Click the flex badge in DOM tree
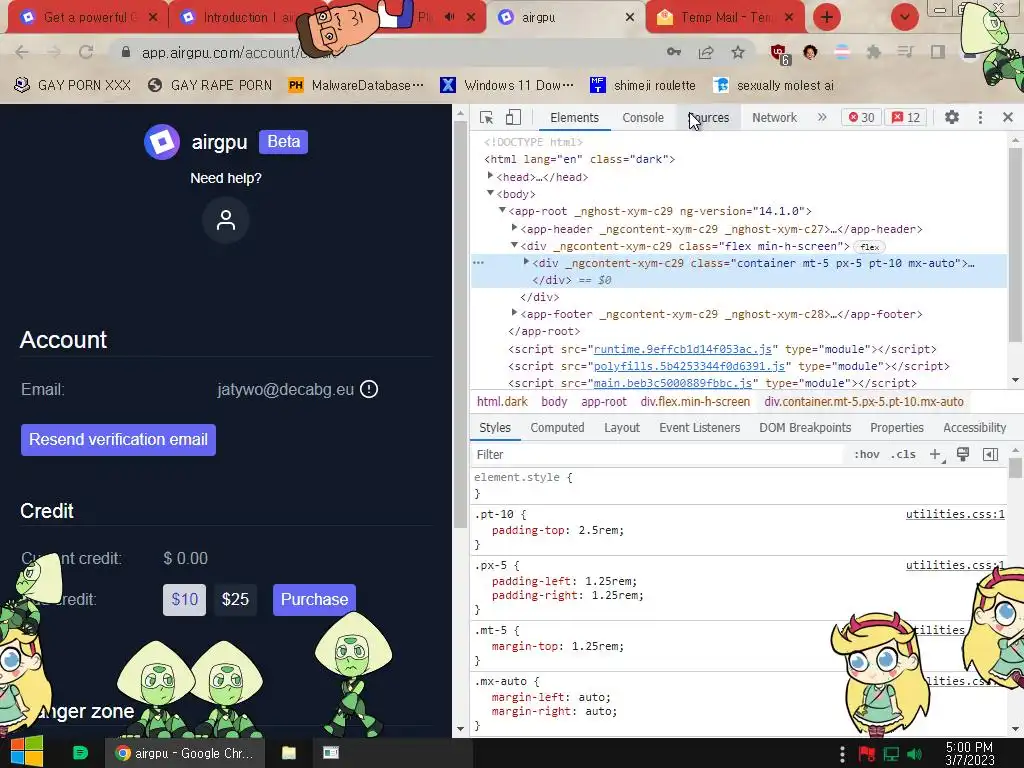Image resolution: width=1024 pixels, height=768 pixels. click(869, 247)
